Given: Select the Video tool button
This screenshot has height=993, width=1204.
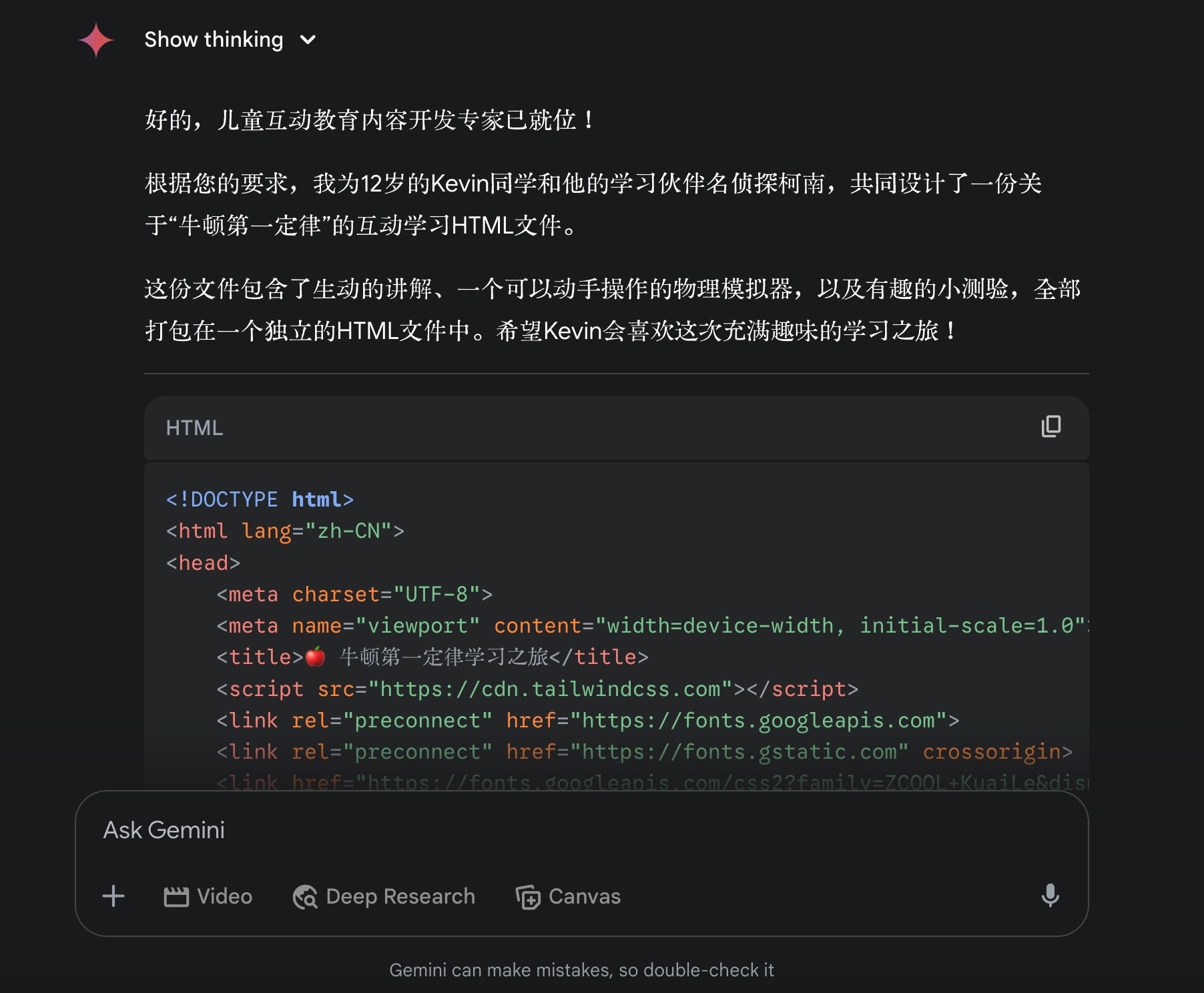Looking at the screenshot, I should [x=208, y=896].
